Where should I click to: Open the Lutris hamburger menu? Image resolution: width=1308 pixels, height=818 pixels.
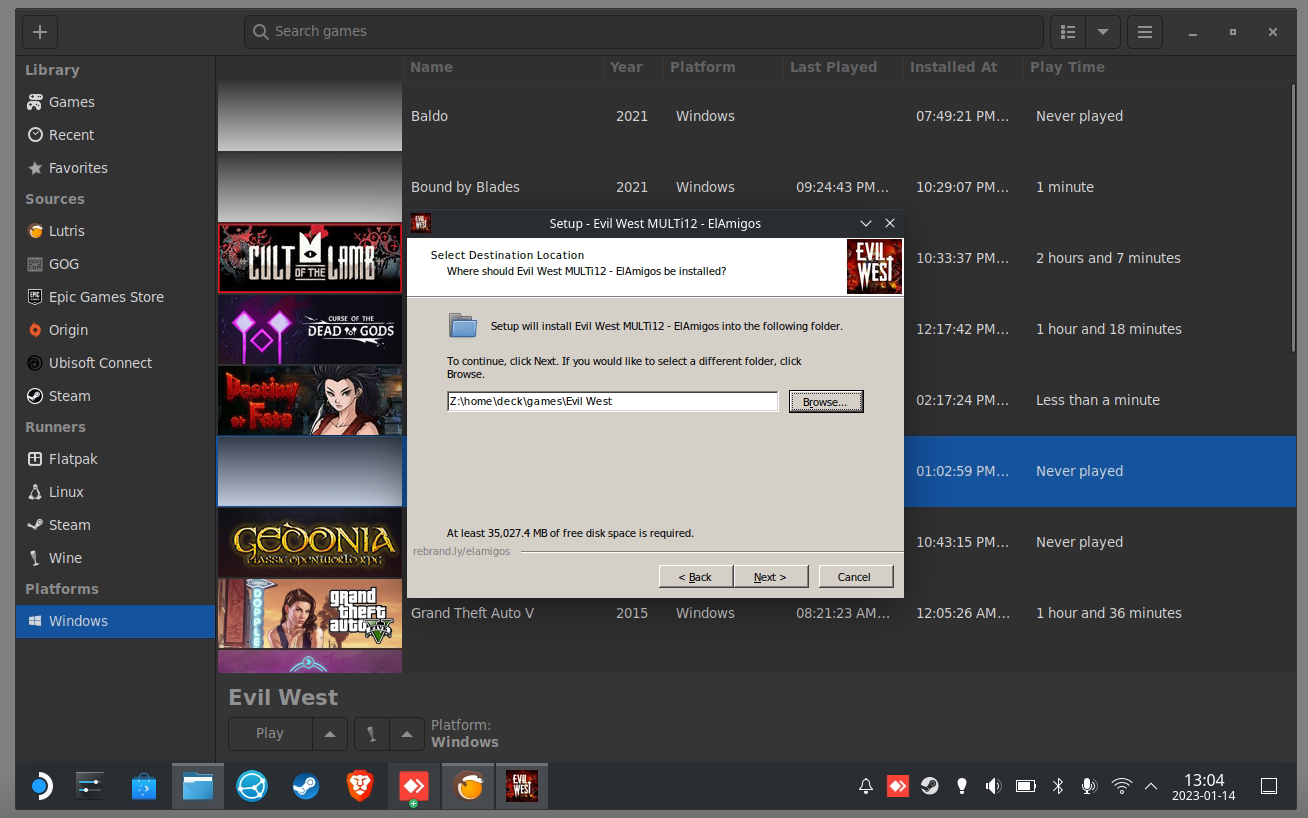pyautogui.click(x=1145, y=32)
